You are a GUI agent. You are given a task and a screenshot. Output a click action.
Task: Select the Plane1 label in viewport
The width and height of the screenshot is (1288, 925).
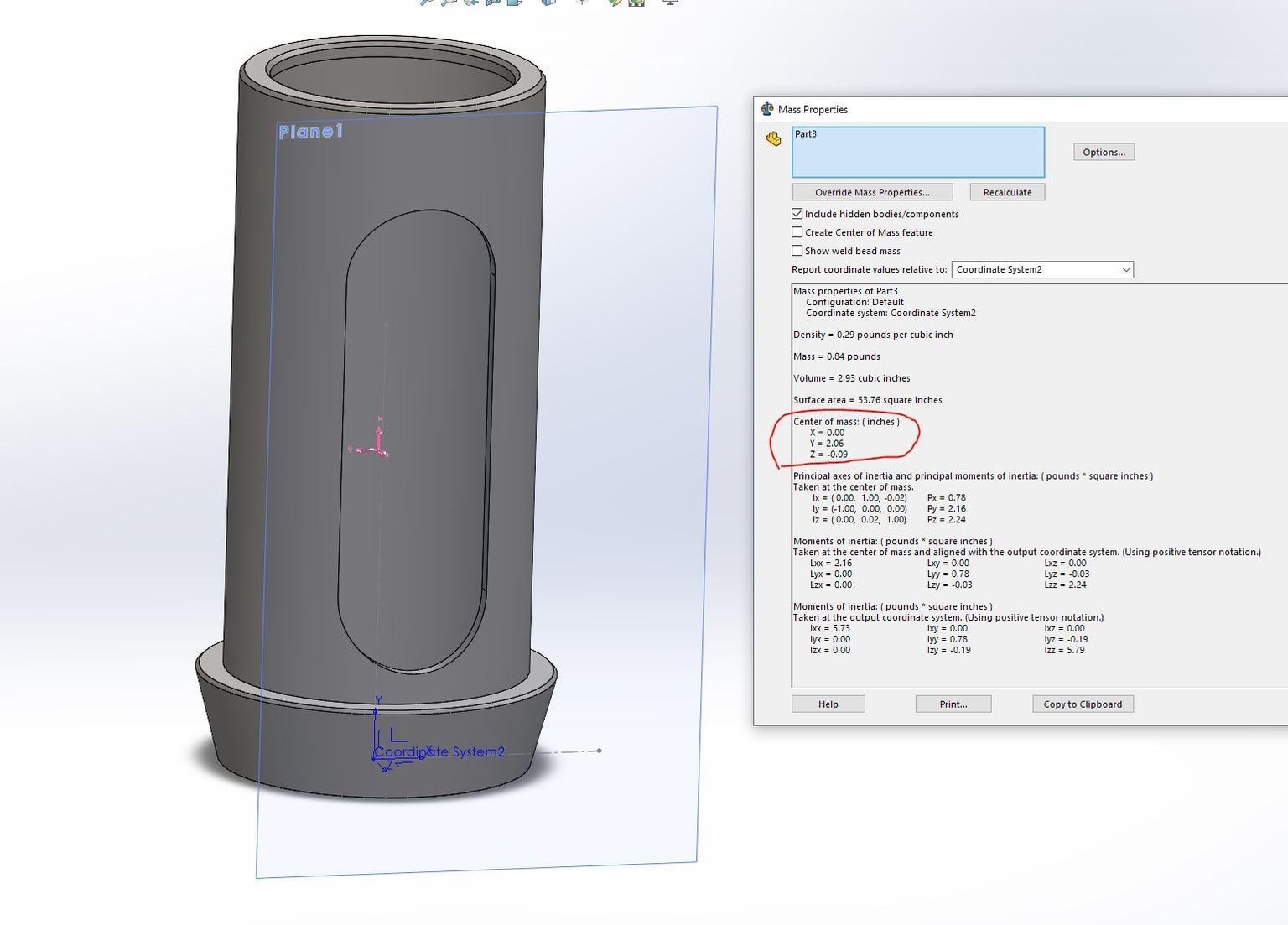(310, 132)
